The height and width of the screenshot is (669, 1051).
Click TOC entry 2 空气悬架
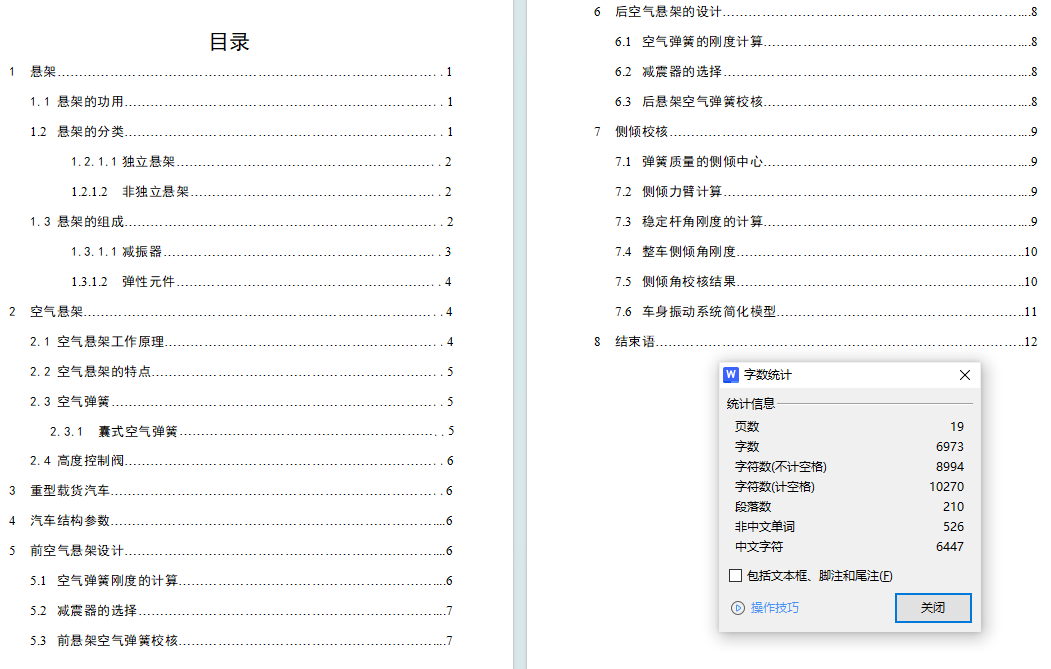coord(231,312)
